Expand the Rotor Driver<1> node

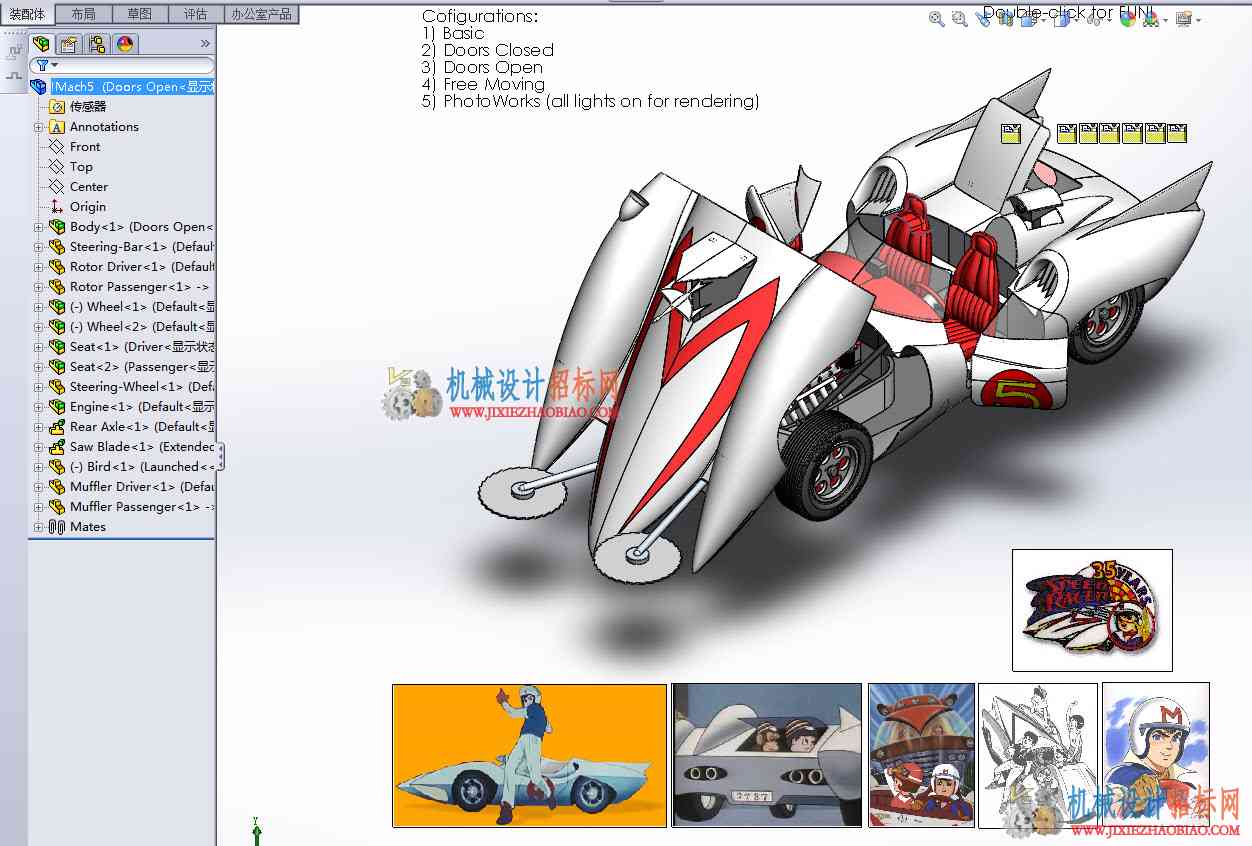pyautogui.click(x=39, y=267)
